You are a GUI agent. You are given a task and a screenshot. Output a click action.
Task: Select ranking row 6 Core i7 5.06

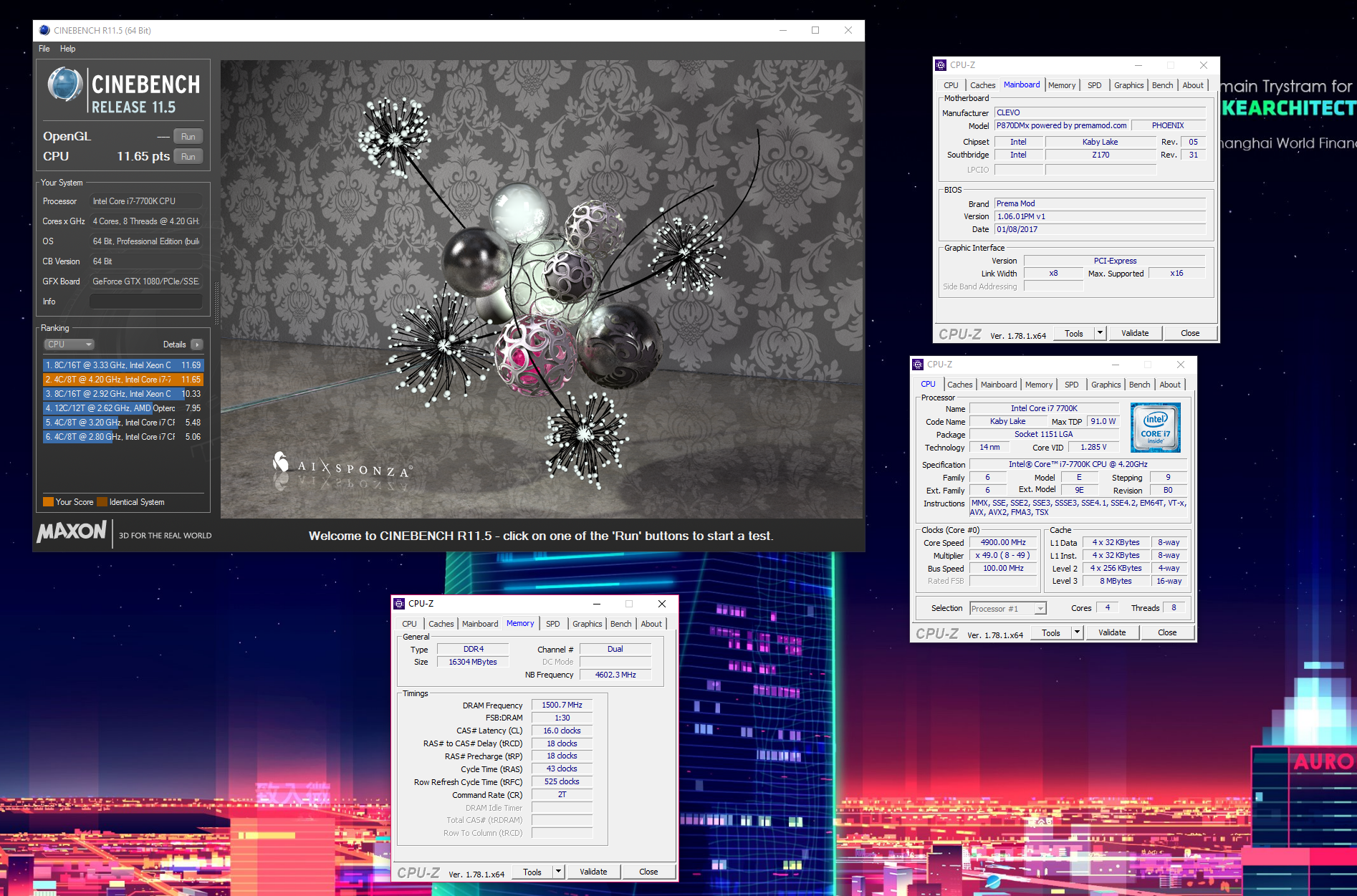(123, 437)
